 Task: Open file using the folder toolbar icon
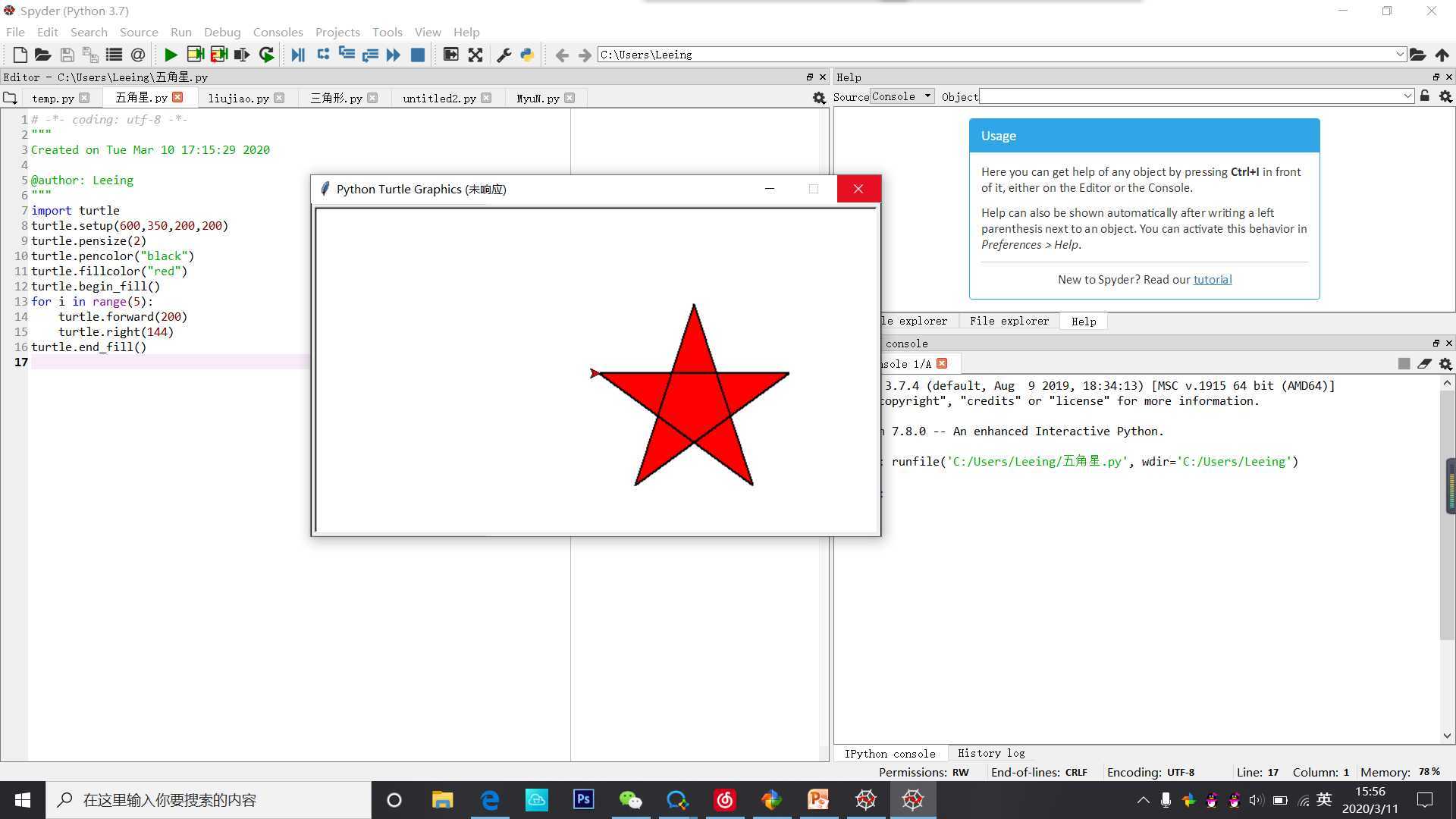pyautogui.click(x=43, y=55)
